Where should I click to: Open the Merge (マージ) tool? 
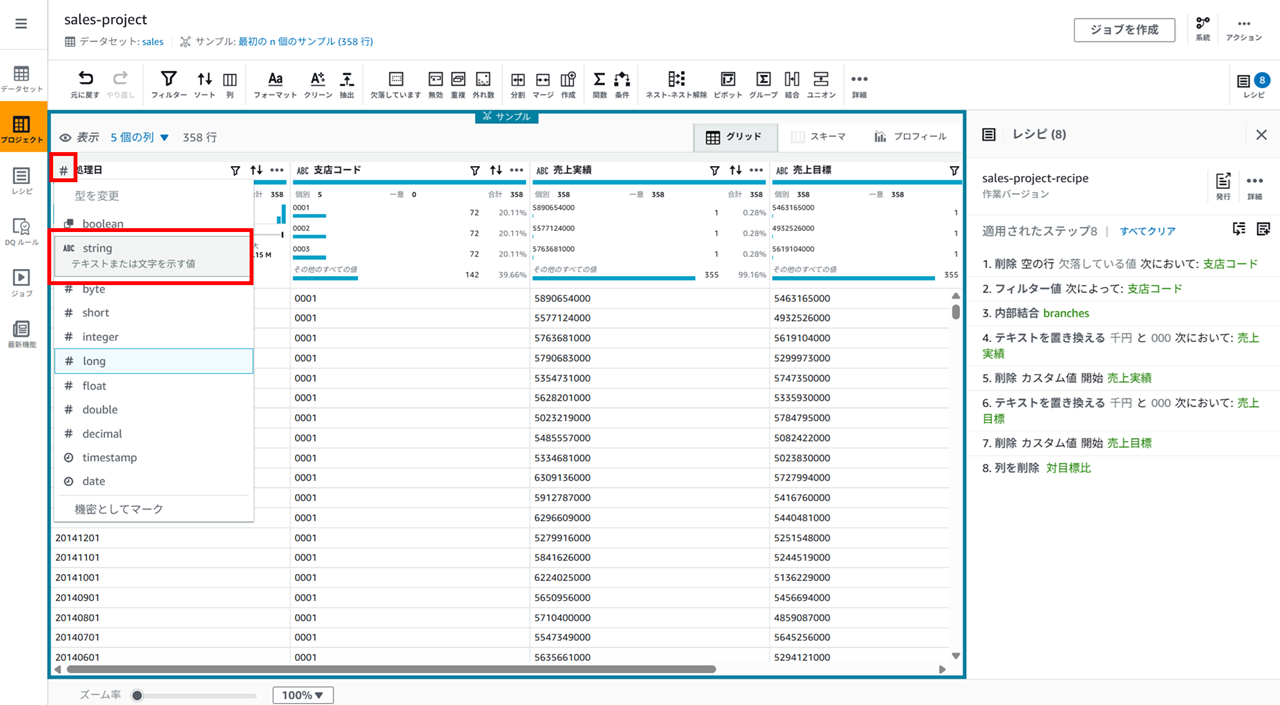click(543, 84)
